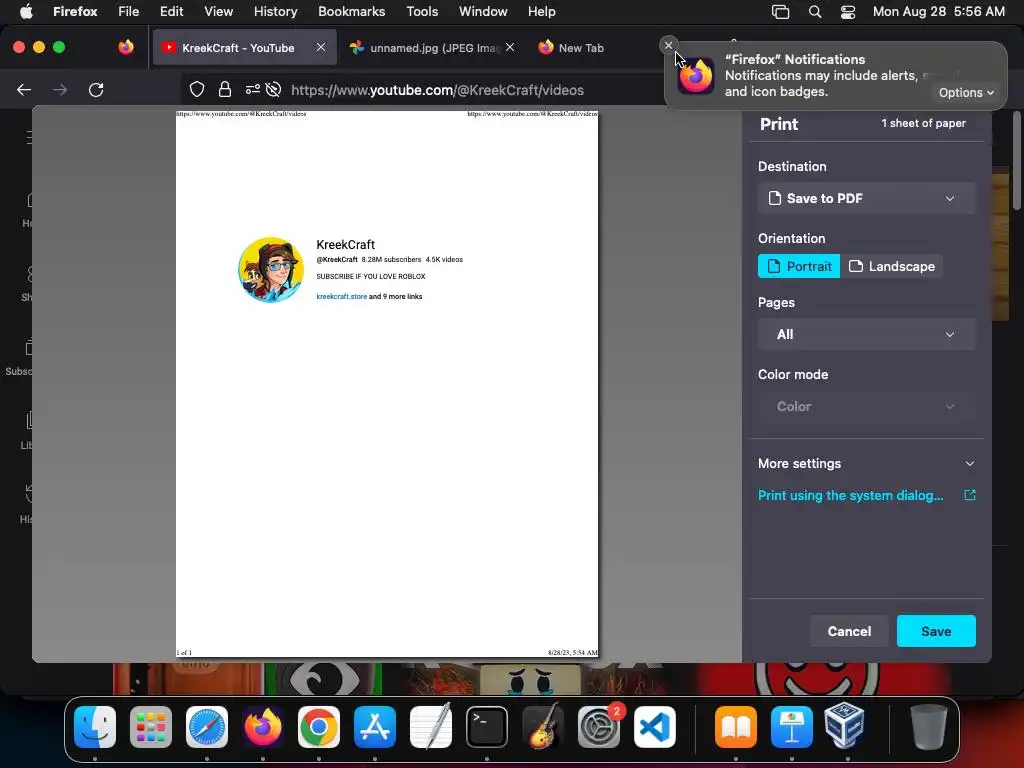This screenshot has width=1024, height=768.
Task: Open VirtualBox from the dock
Action: tap(844, 727)
